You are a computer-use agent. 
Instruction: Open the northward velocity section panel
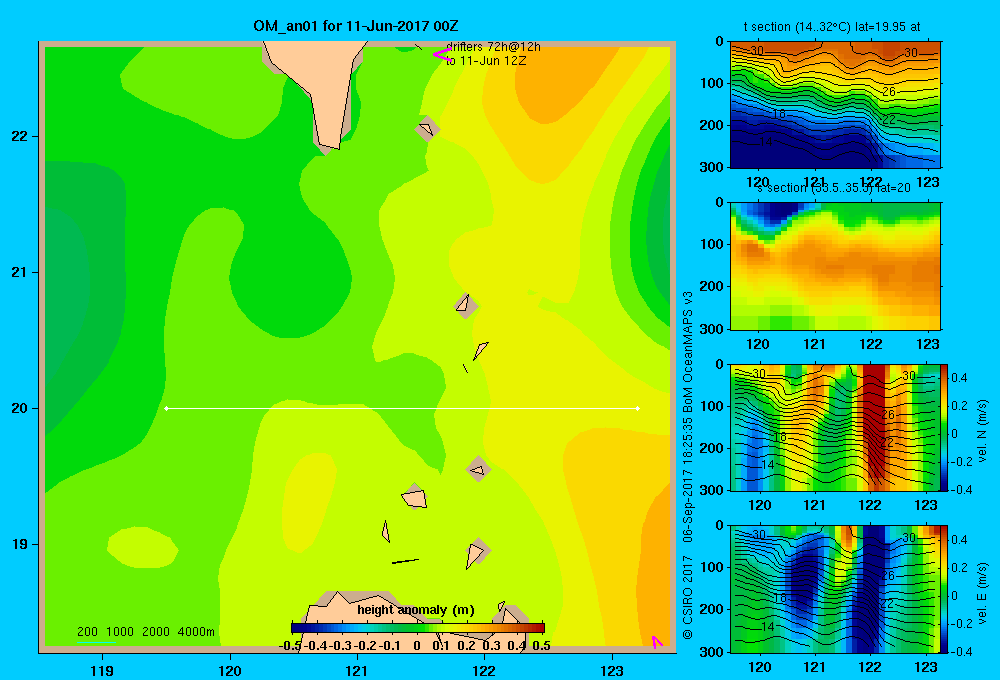[835, 427]
